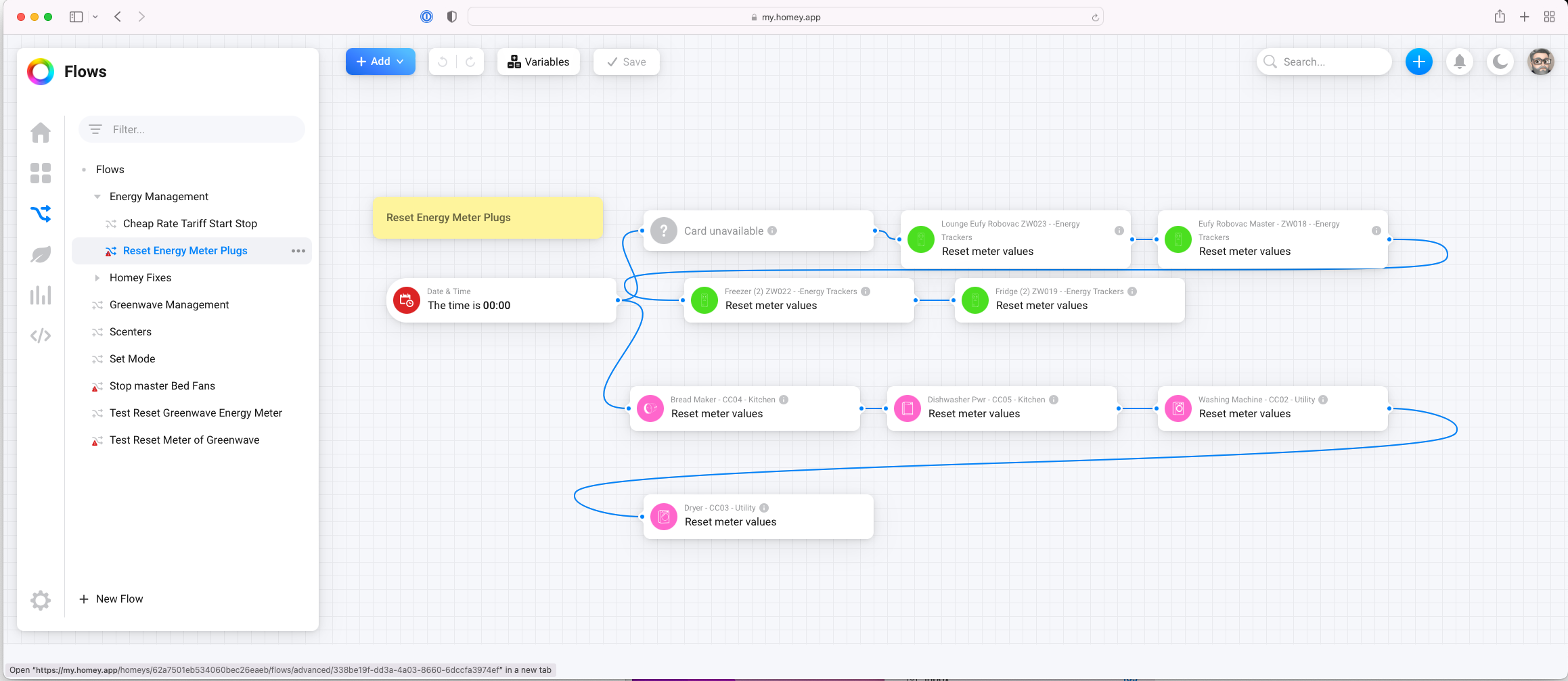
Task: Click the Card unavailable question mark icon
Action: point(664,231)
